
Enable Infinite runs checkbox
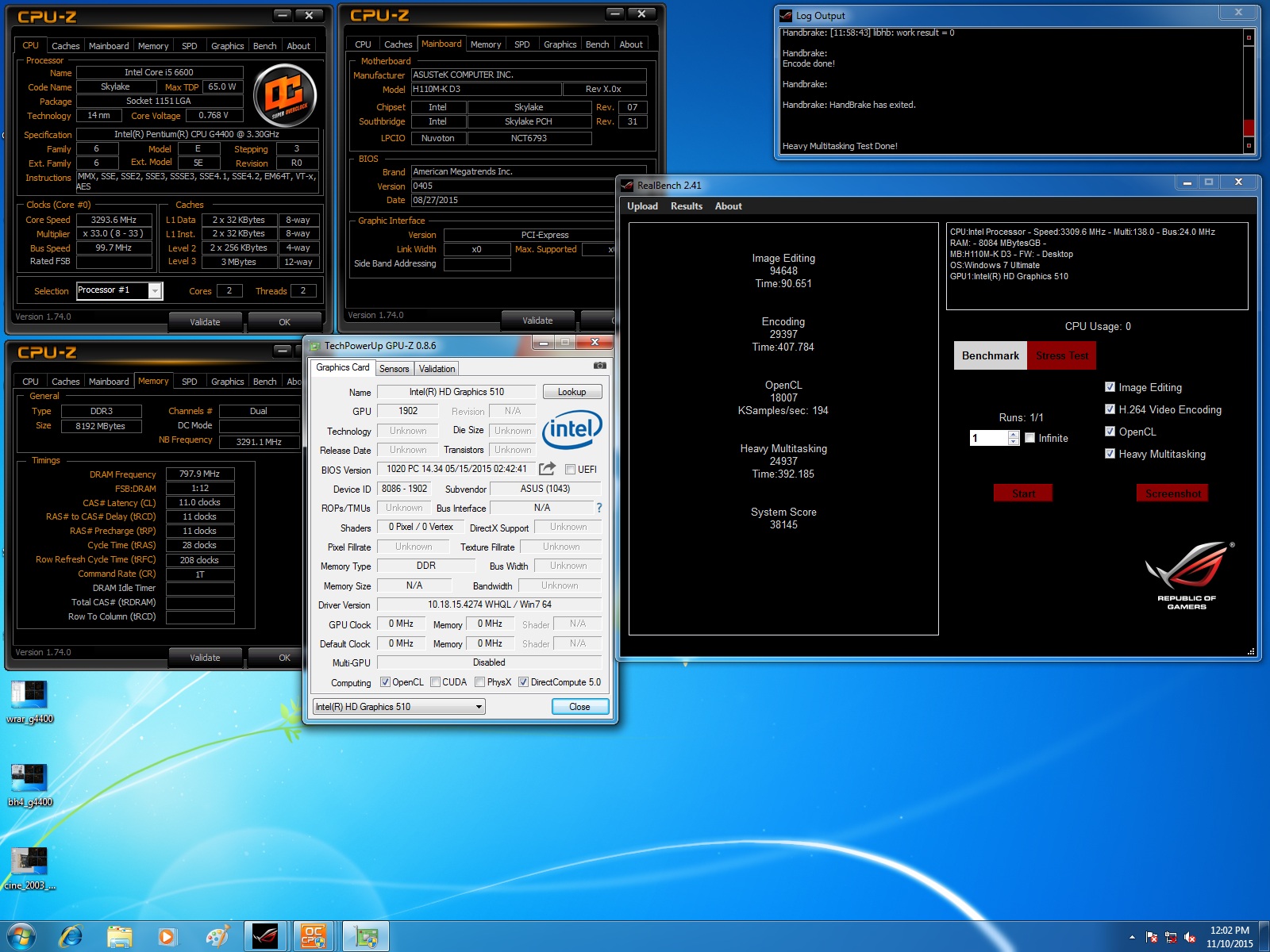point(1029,438)
